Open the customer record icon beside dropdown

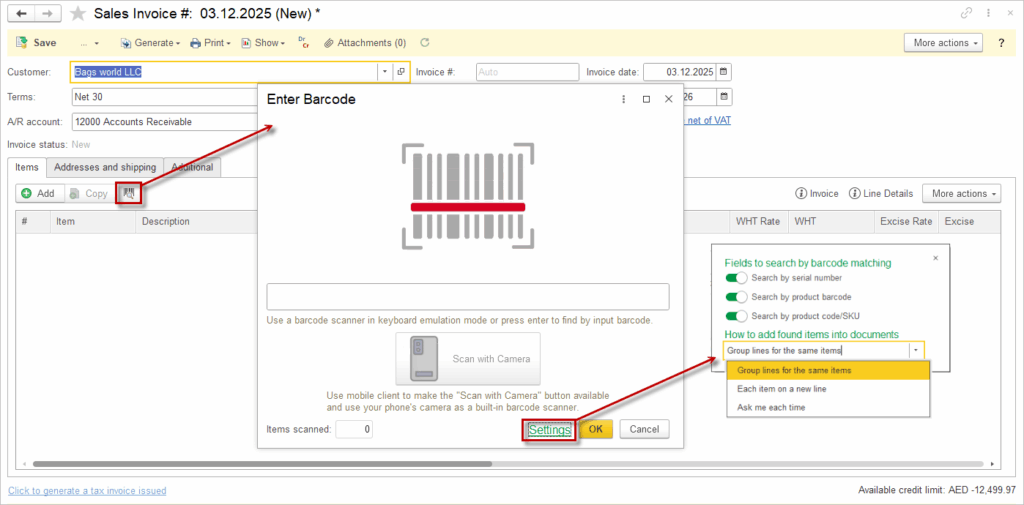[x=400, y=72]
